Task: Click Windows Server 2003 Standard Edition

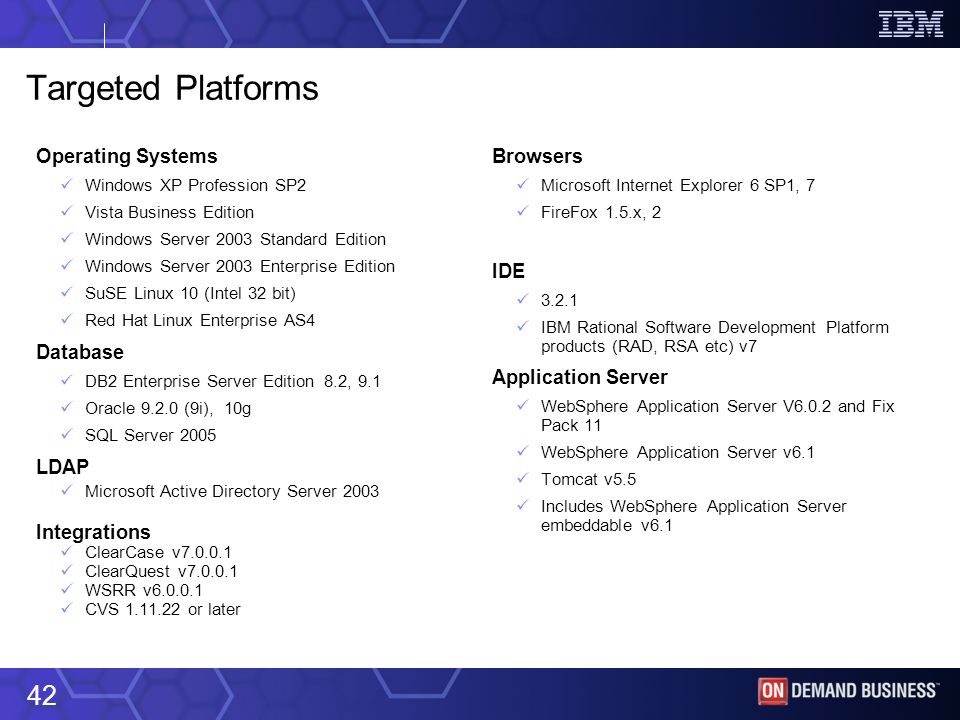Action: point(236,239)
